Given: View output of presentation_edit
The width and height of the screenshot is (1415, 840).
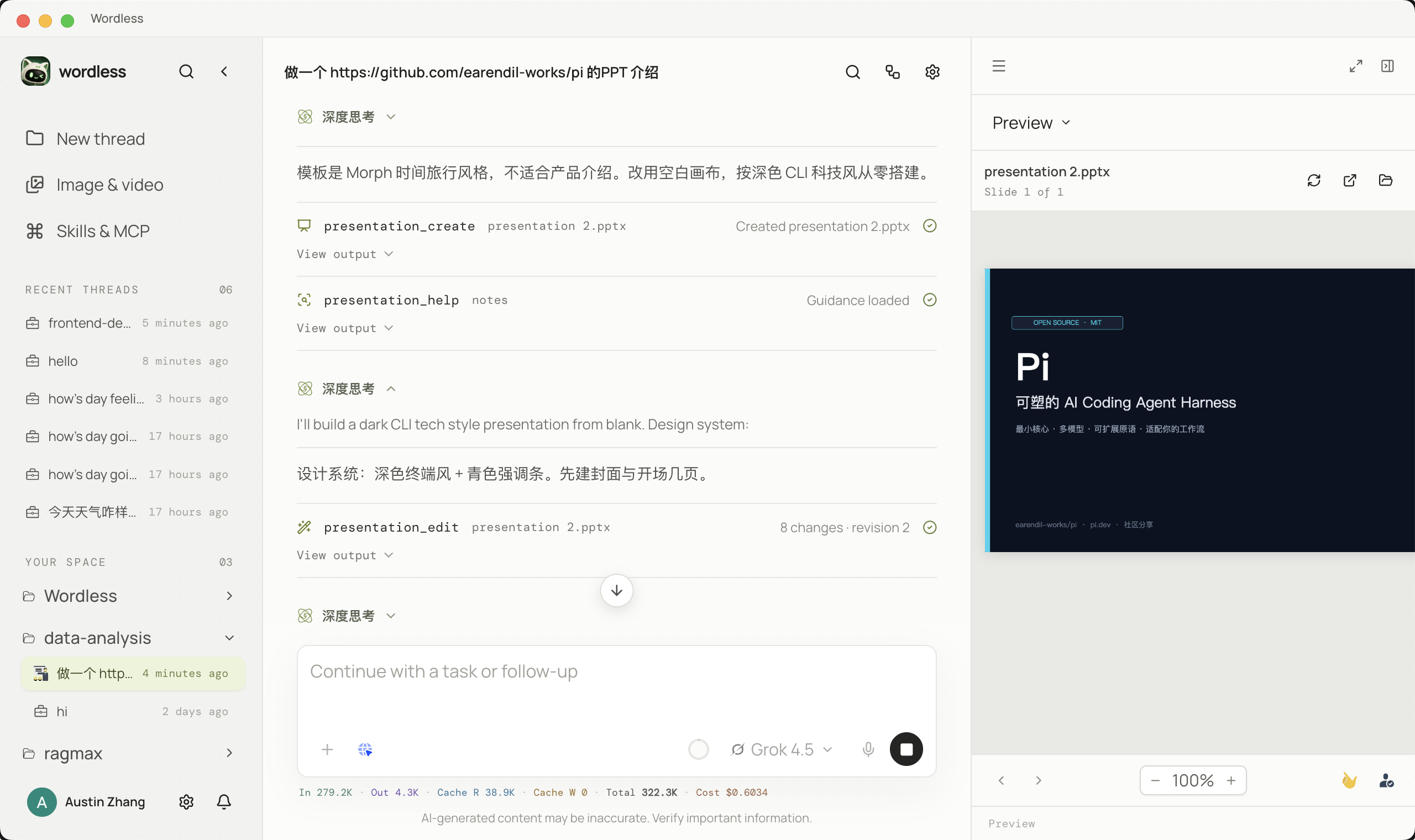Looking at the screenshot, I should (x=345, y=555).
